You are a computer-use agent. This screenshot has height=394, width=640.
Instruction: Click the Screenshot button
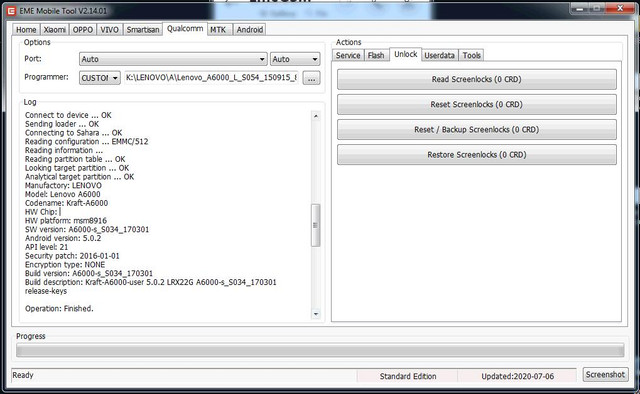605,374
